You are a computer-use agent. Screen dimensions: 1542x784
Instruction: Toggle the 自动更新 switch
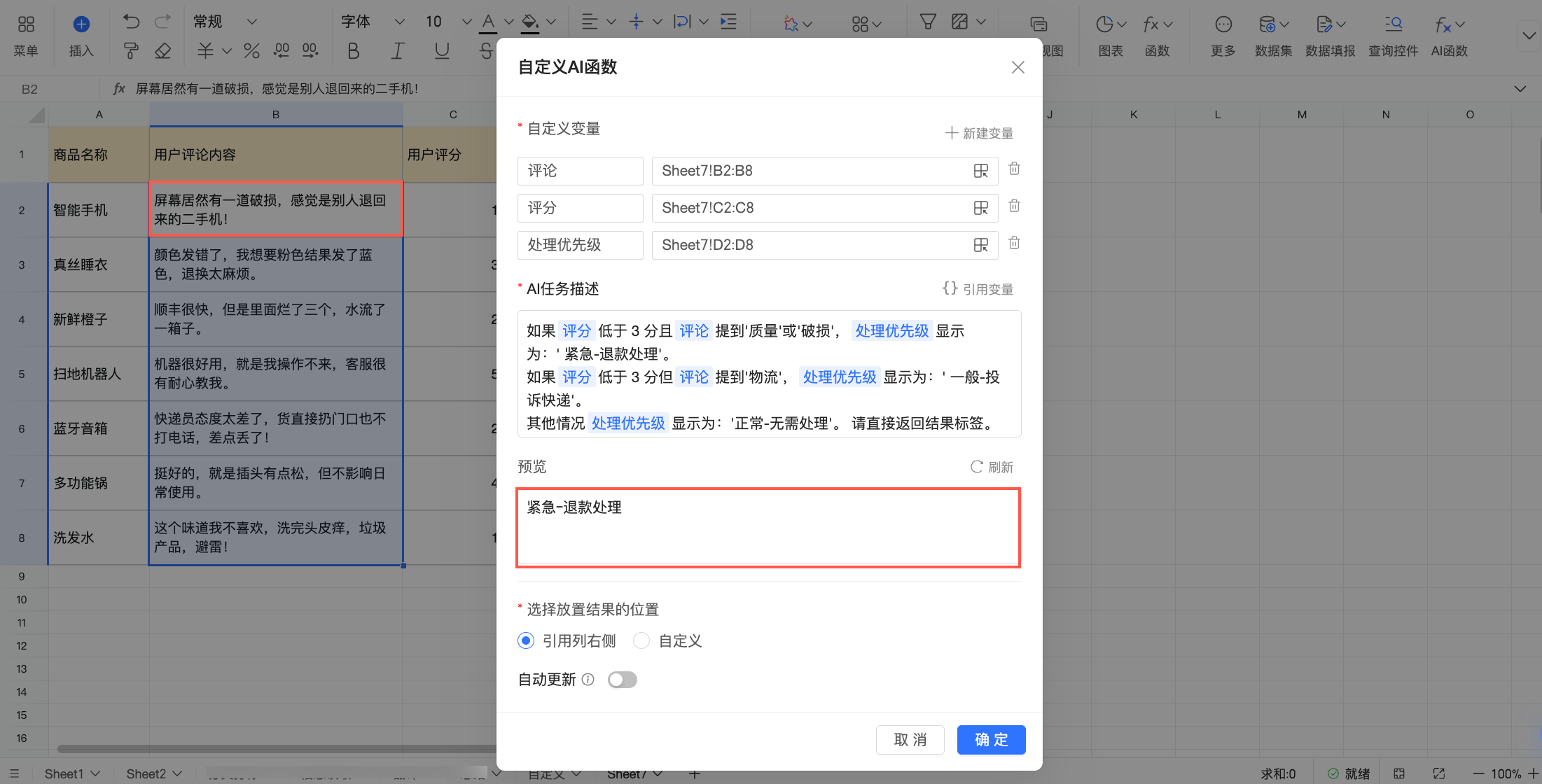point(622,680)
